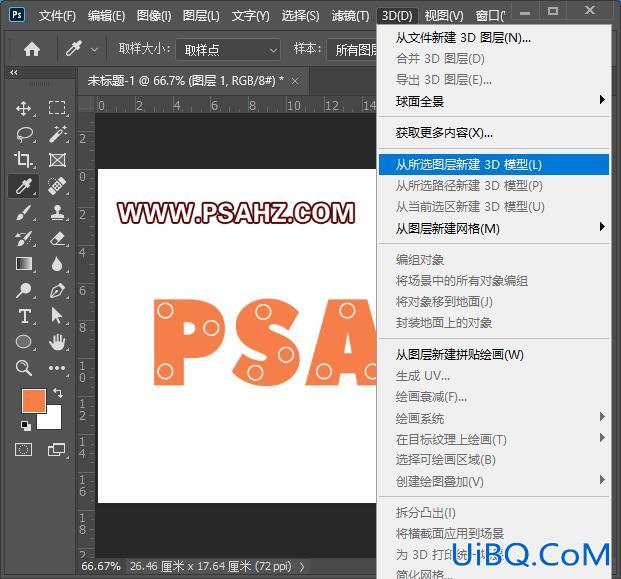
Task: Reset default foreground and background colors
Action: pos(26,426)
